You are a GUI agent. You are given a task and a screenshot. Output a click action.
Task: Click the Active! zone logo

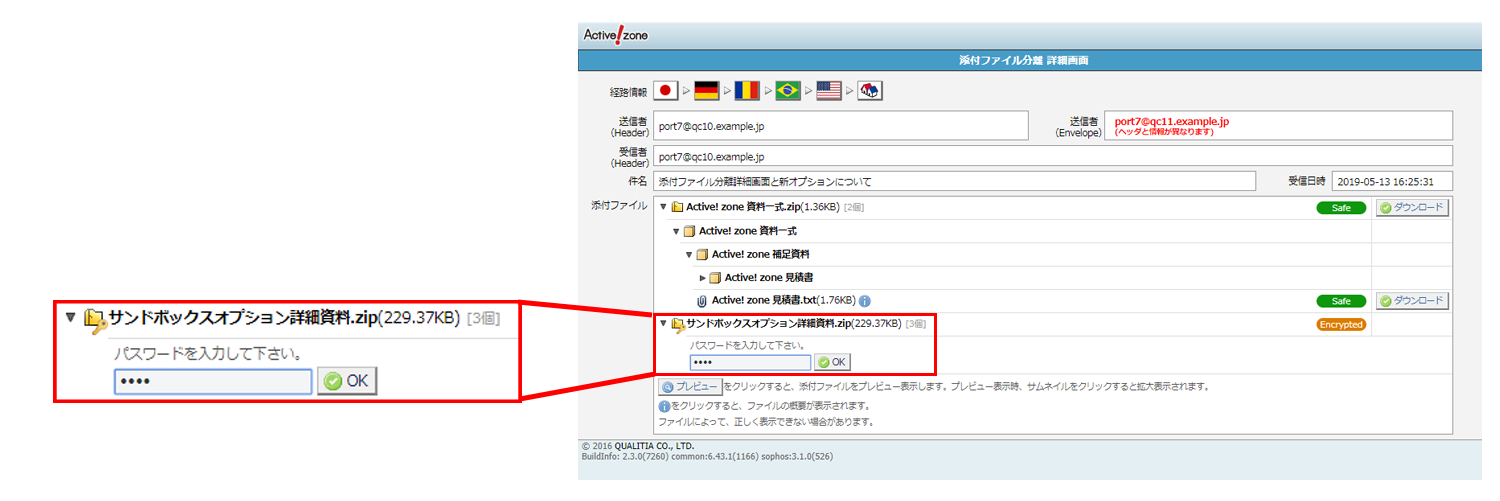pyautogui.click(x=616, y=36)
